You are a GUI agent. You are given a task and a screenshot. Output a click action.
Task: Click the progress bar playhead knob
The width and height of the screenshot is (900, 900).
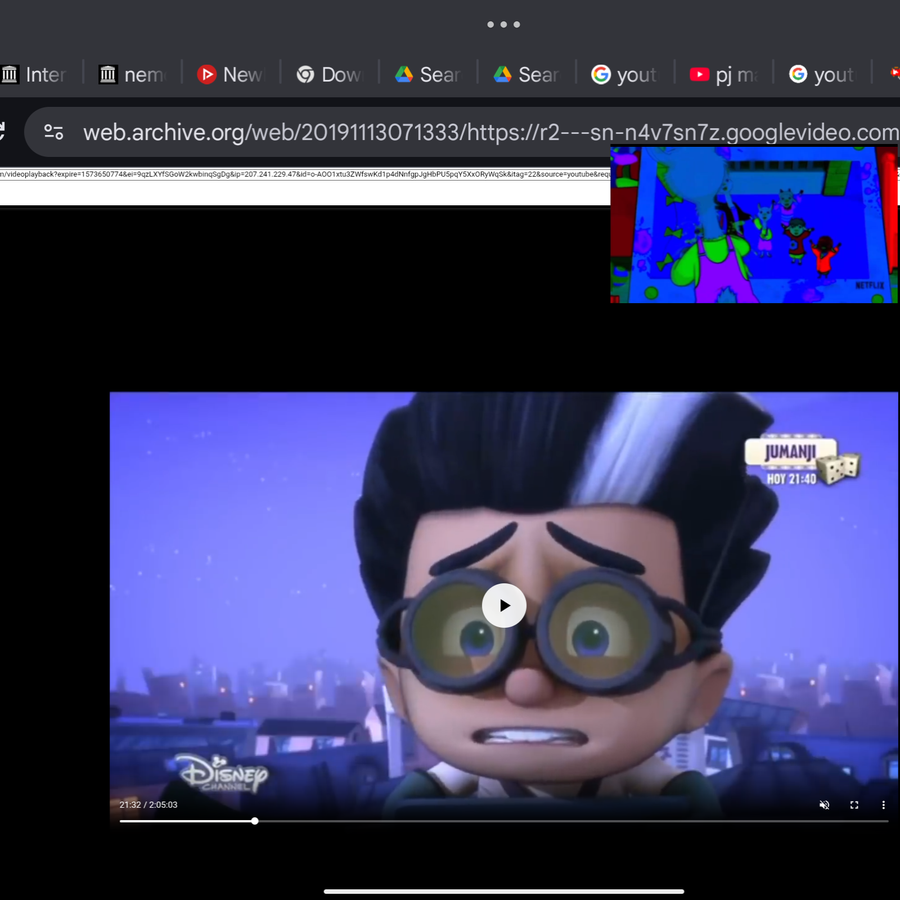pos(254,821)
